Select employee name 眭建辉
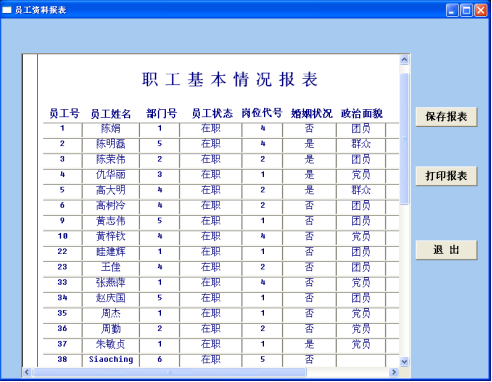Screen dimensions: 492x382 (x=111, y=251)
